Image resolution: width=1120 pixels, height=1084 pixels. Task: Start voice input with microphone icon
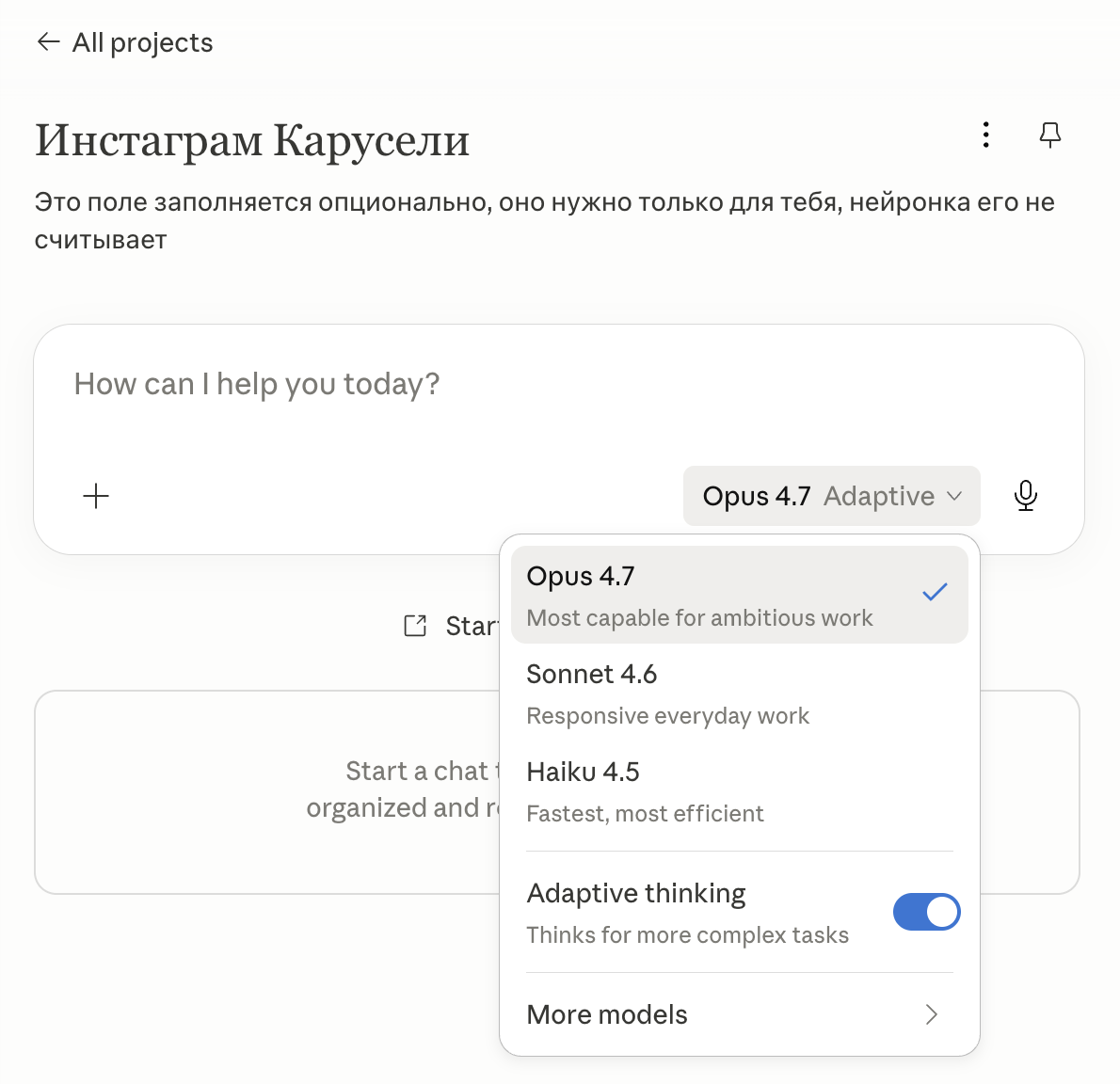[x=1026, y=496]
